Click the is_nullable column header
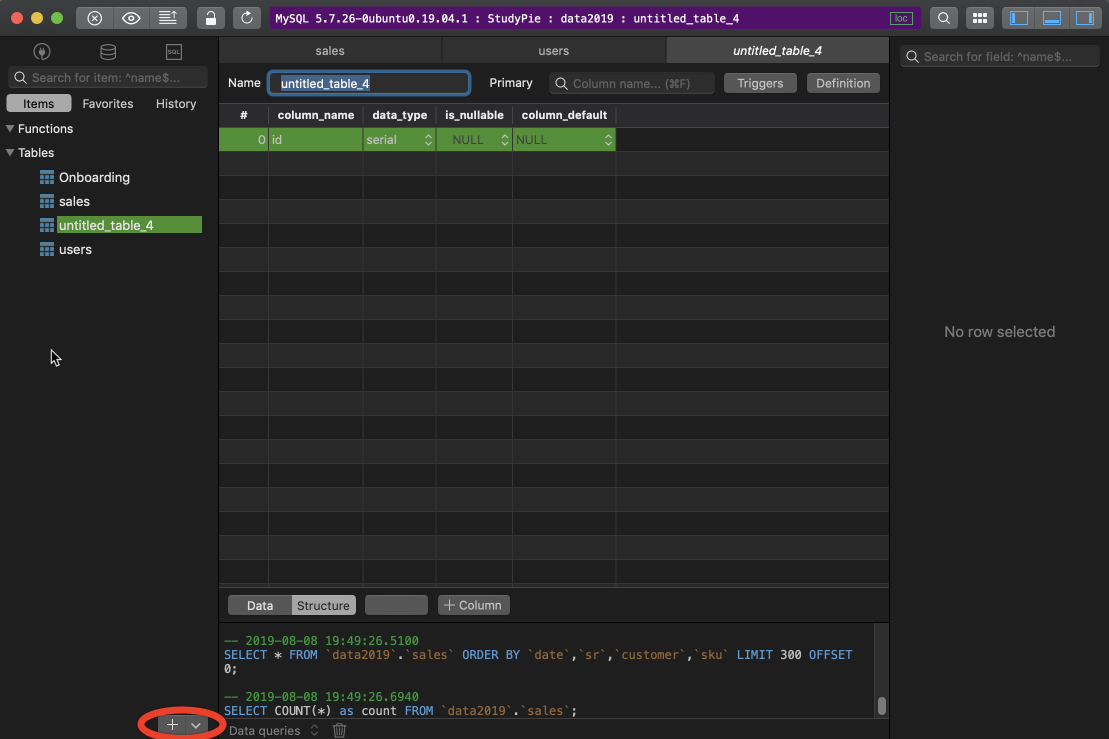 [474, 115]
